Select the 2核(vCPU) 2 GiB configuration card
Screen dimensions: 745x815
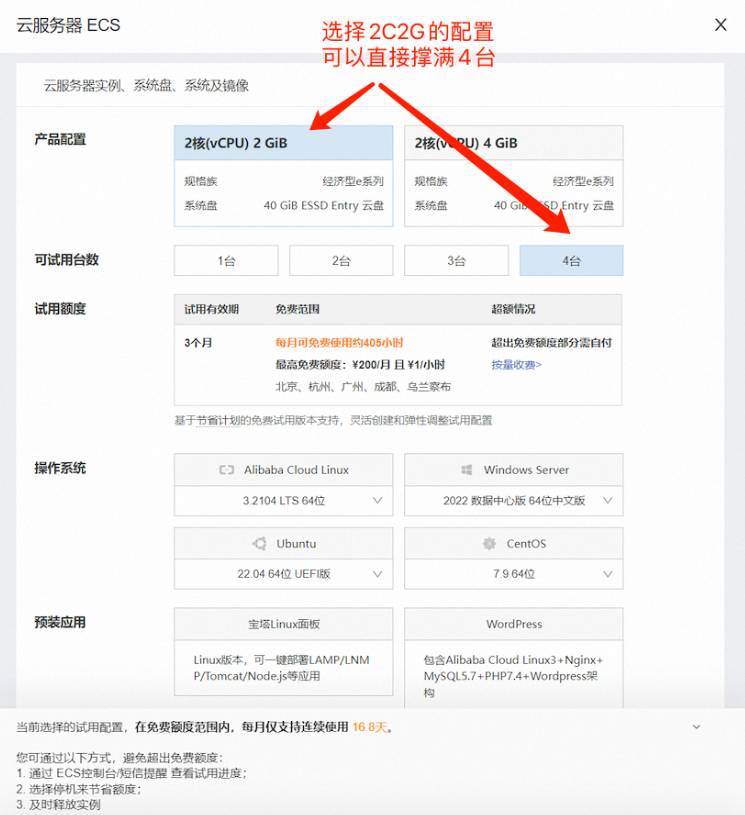pos(283,176)
